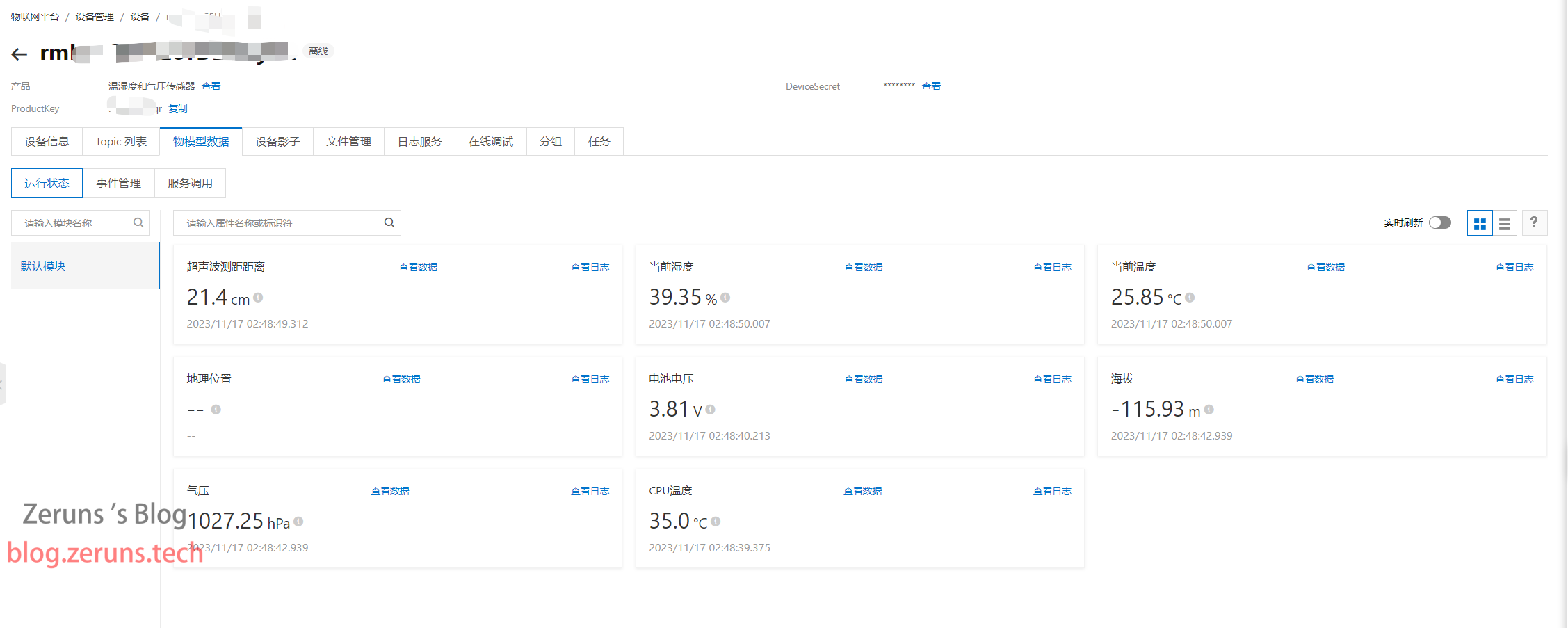View data for 当前温度
Image resolution: width=1568 pixels, height=628 pixels.
(1325, 267)
